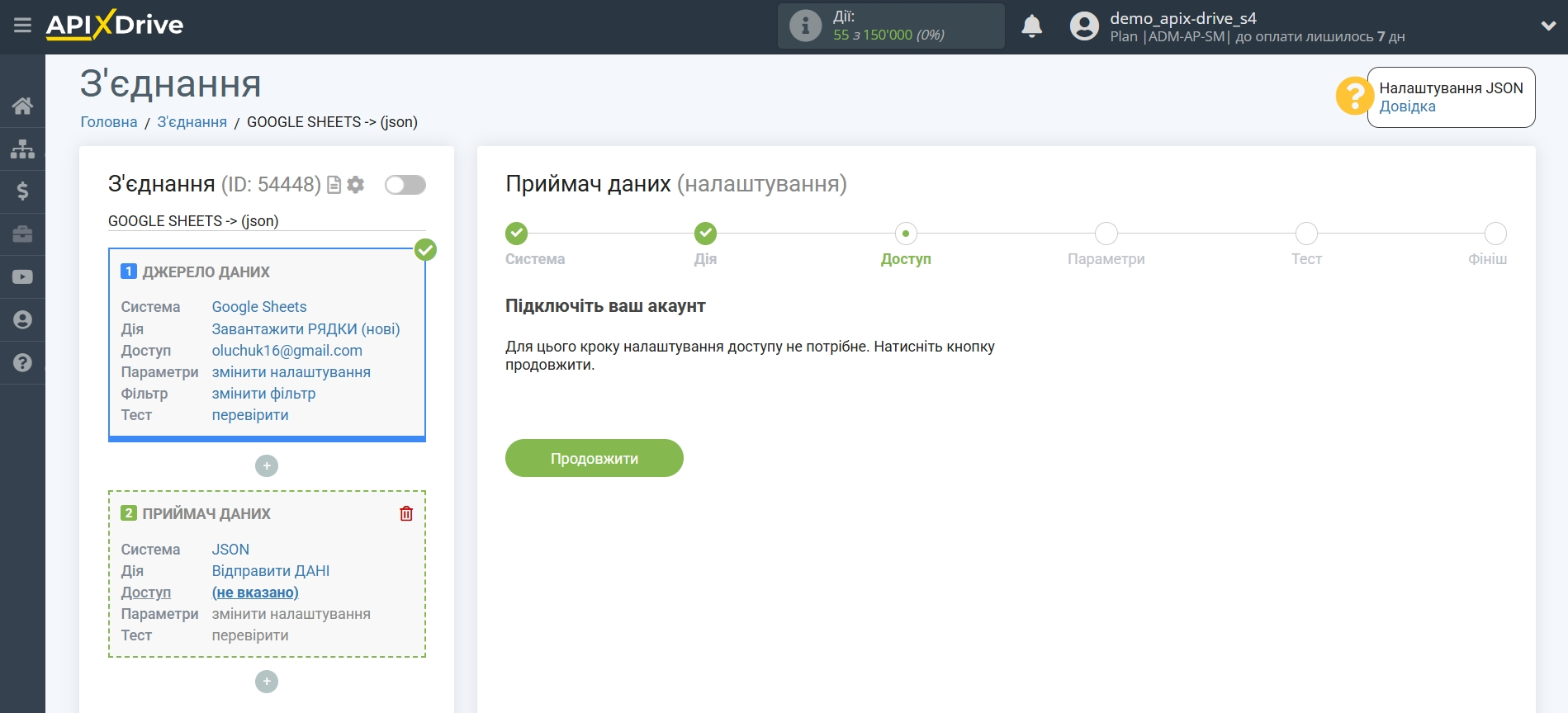
Task: Open Завантажити РЯДКИ (нові) action link
Action: point(306,329)
